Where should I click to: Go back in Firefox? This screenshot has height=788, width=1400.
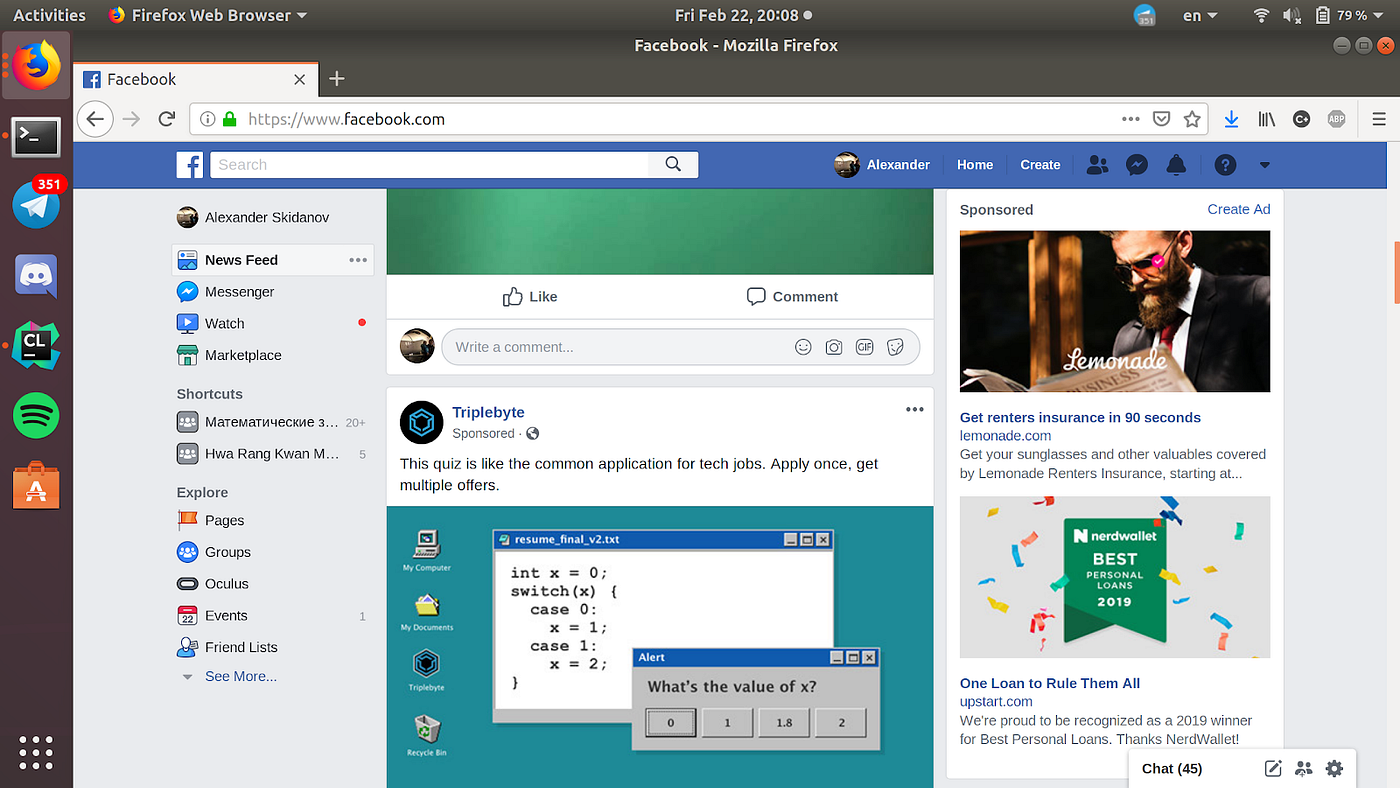tap(94, 119)
